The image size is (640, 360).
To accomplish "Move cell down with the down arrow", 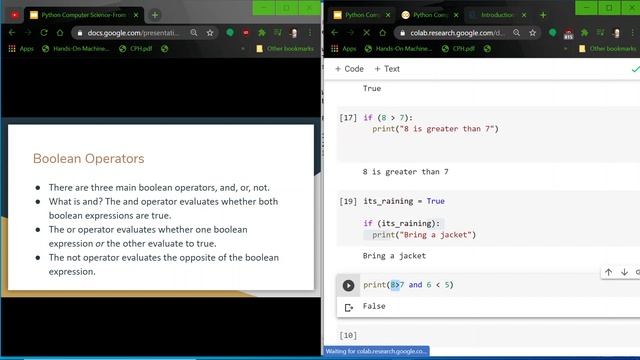I will (x=624, y=272).
